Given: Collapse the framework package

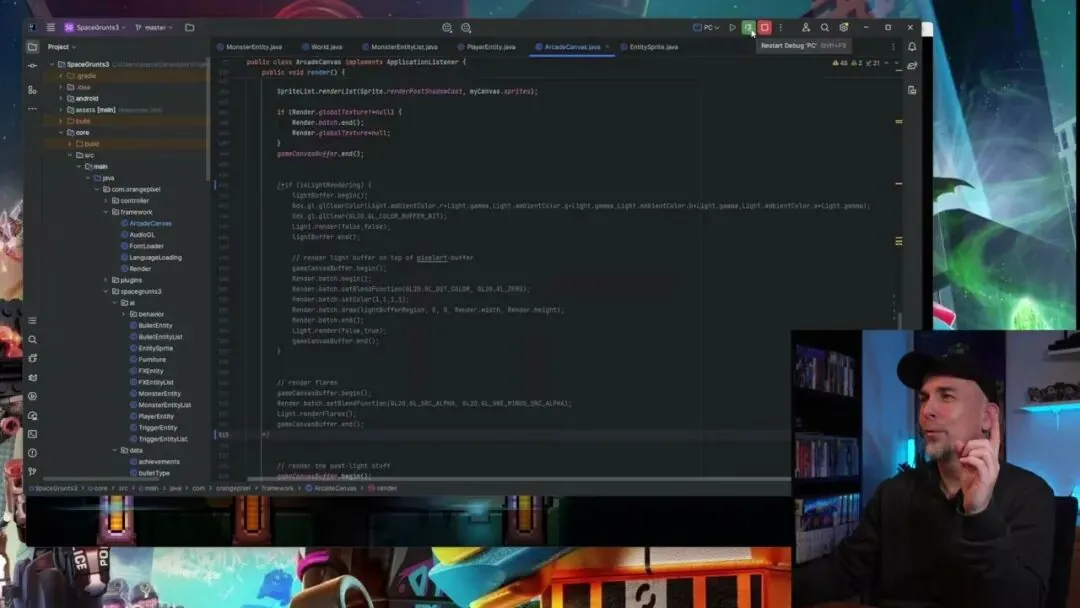Looking at the screenshot, I should pos(106,212).
